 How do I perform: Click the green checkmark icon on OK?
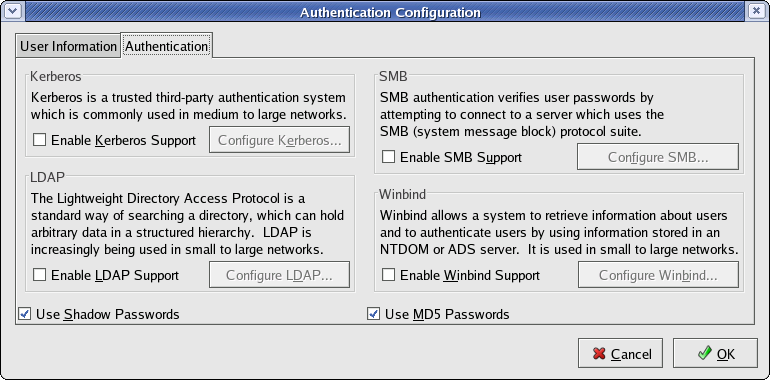pyautogui.click(x=705, y=353)
